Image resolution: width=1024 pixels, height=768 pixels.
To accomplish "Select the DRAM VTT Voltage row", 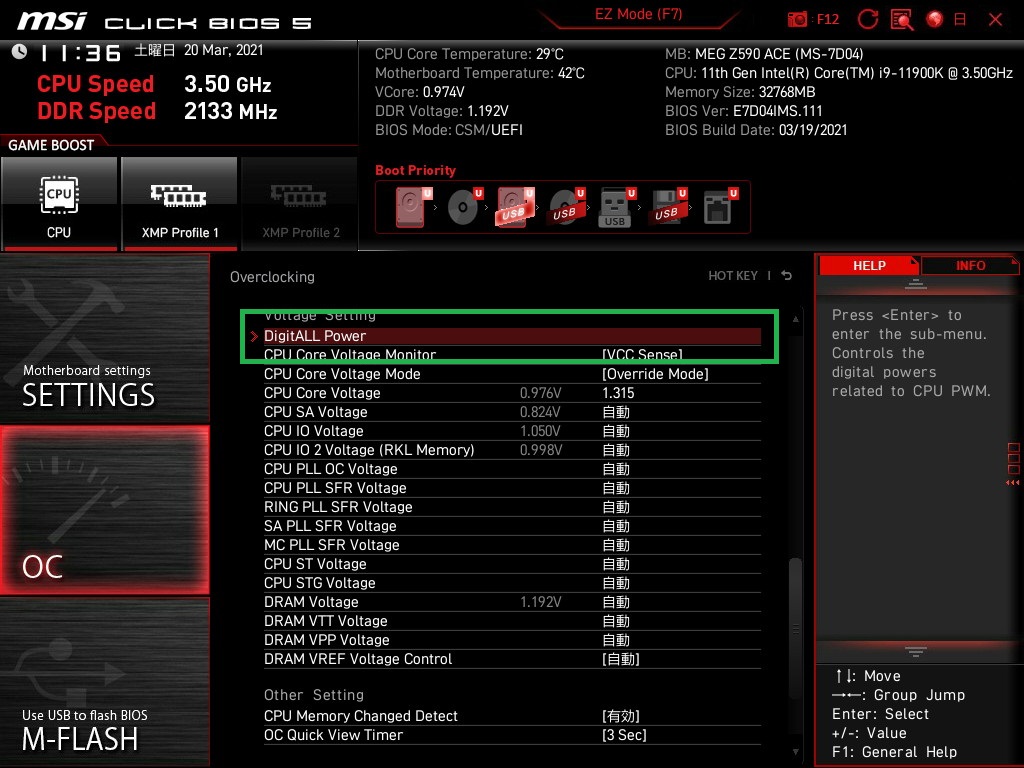I will (x=512, y=620).
